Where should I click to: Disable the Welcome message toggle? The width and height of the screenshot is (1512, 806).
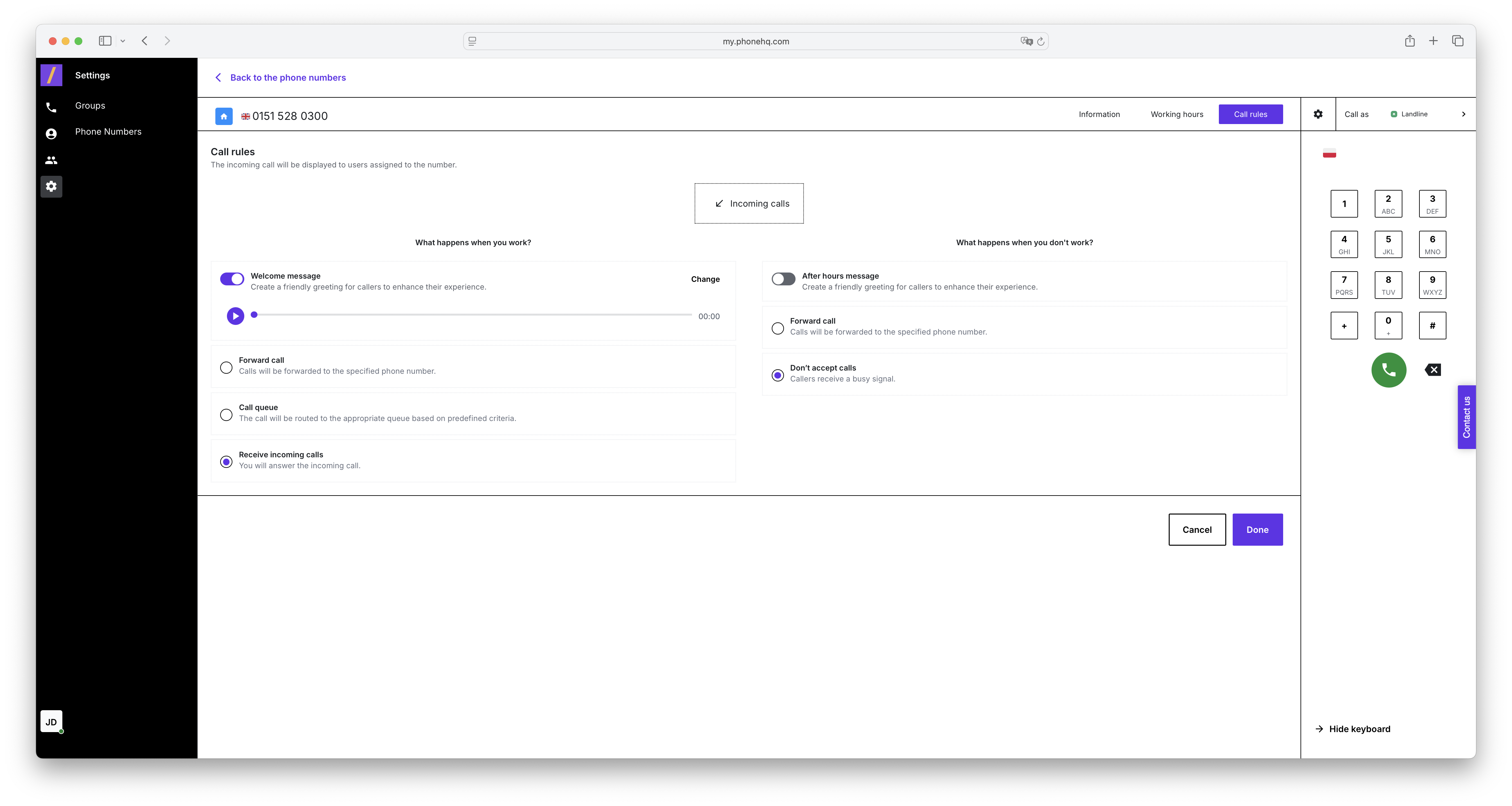[x=232, y=279]
